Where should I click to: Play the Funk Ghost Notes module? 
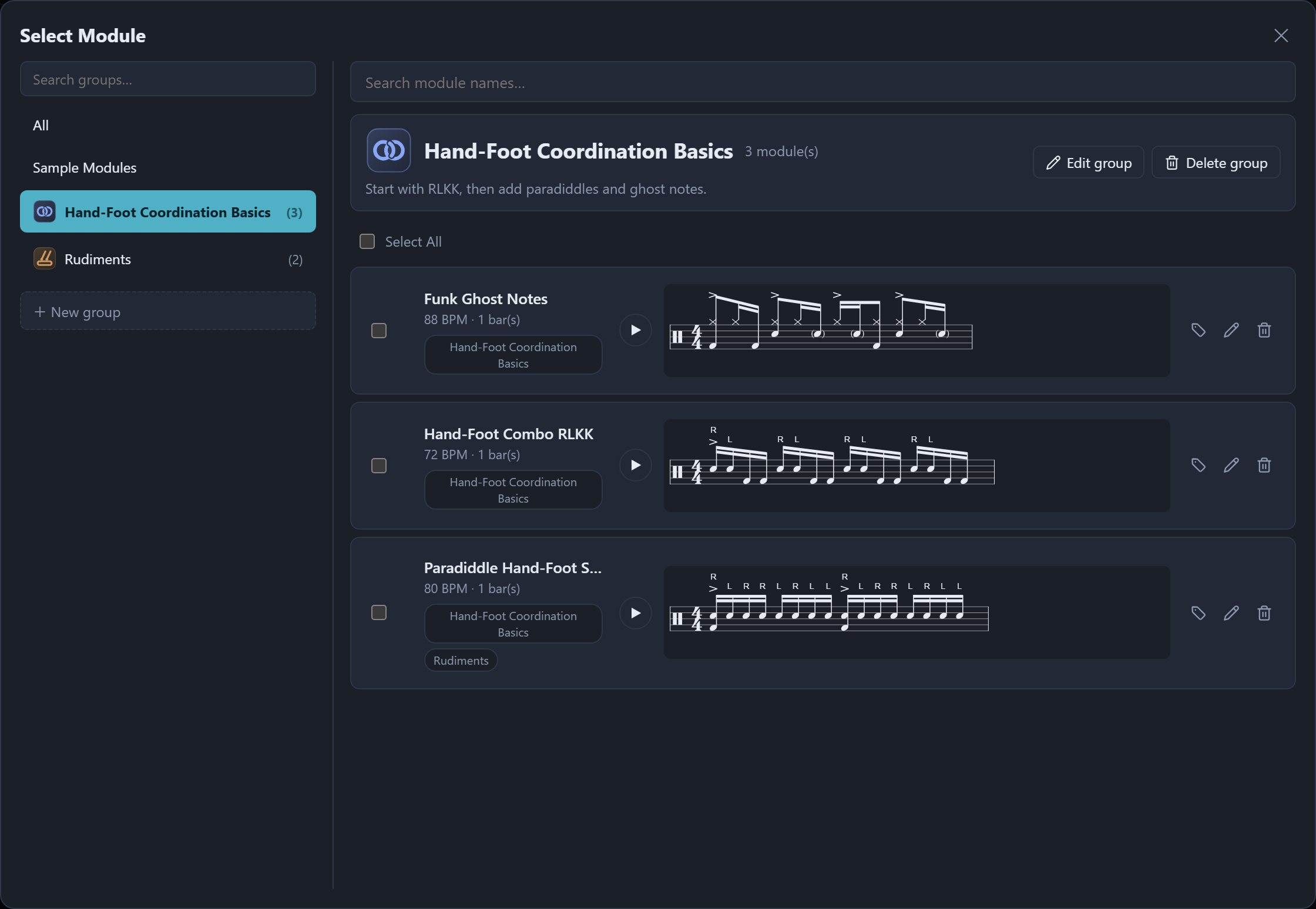(x=635, y=330)
